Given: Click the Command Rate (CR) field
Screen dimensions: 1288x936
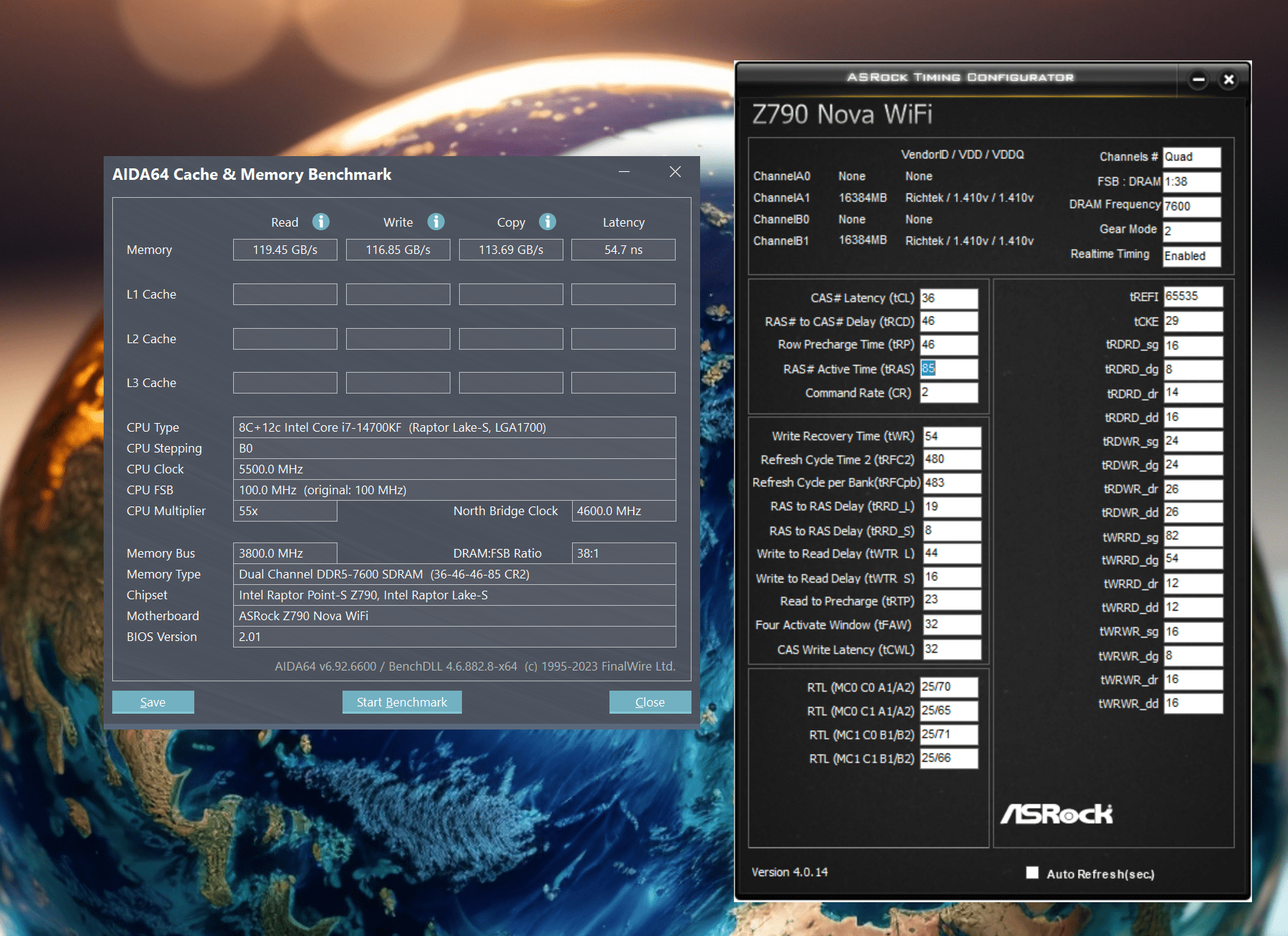Looking at the screenshot, I should coord(949,392).
